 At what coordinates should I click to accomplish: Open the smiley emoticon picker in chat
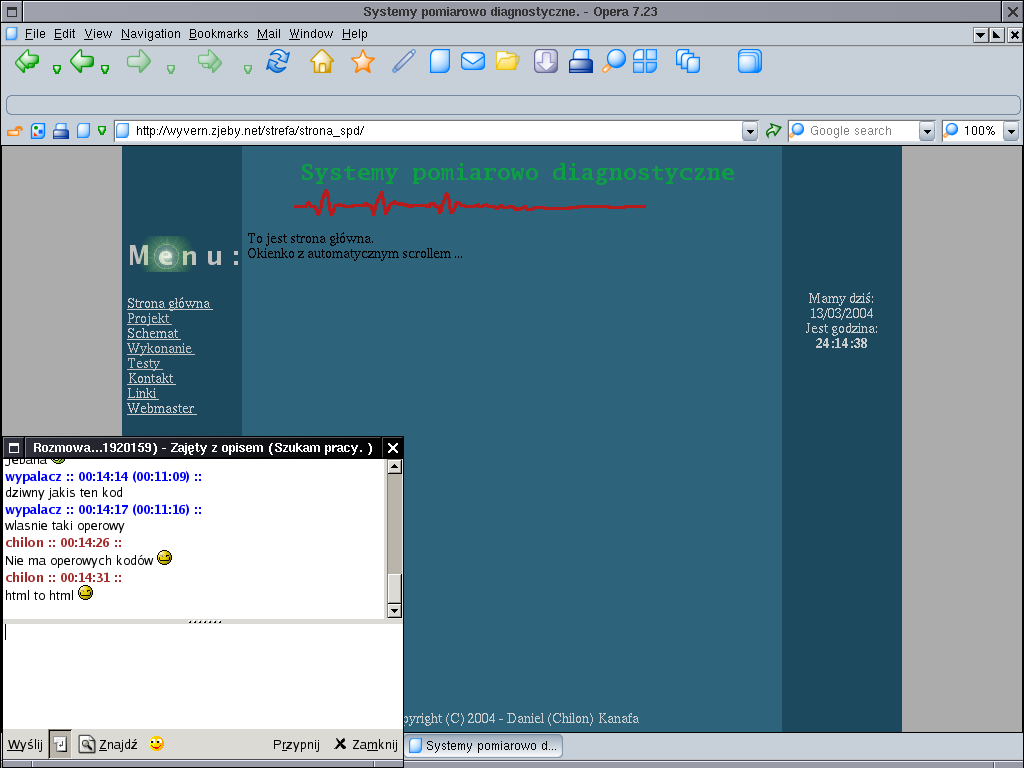pos(157,744)
